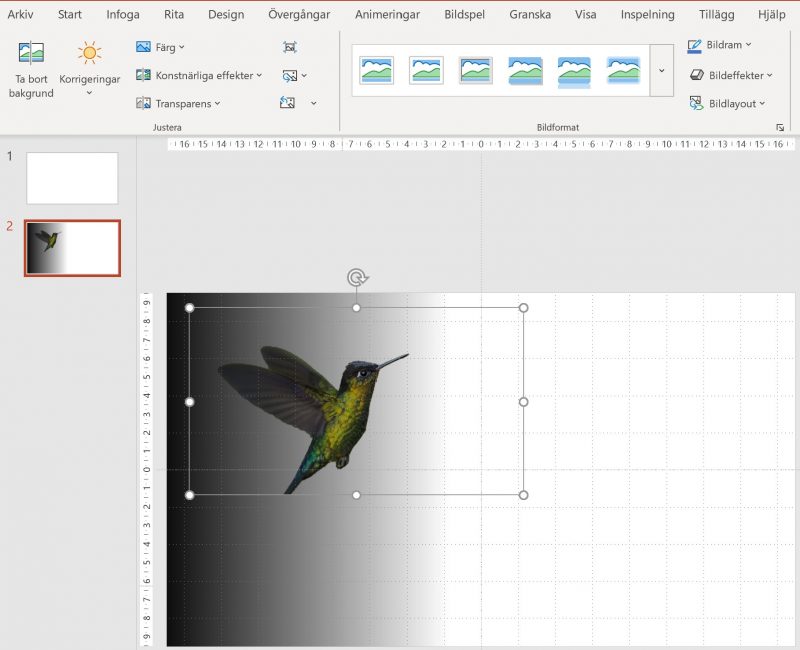Apply the first picture style thumbnail
This screenshot has width=800, height=650.
tap(377, 70)
